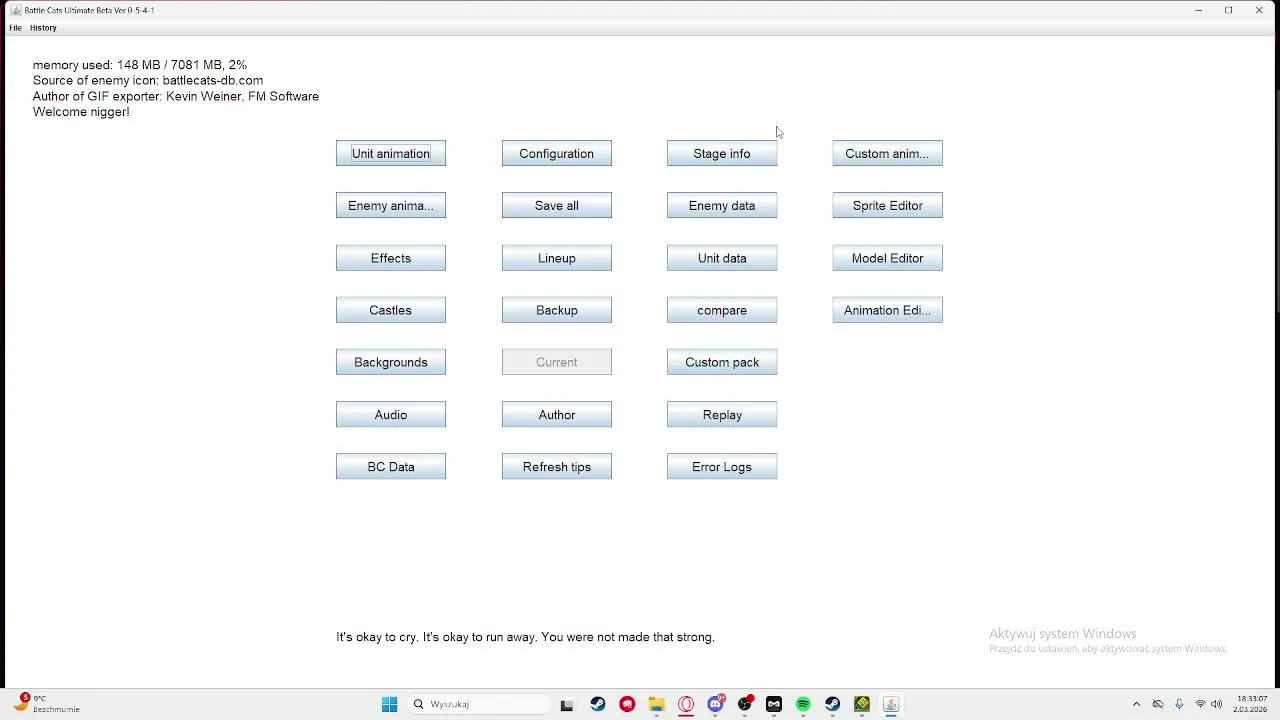Click the 'Author of GIF exporter' credit line

(176, 96)
